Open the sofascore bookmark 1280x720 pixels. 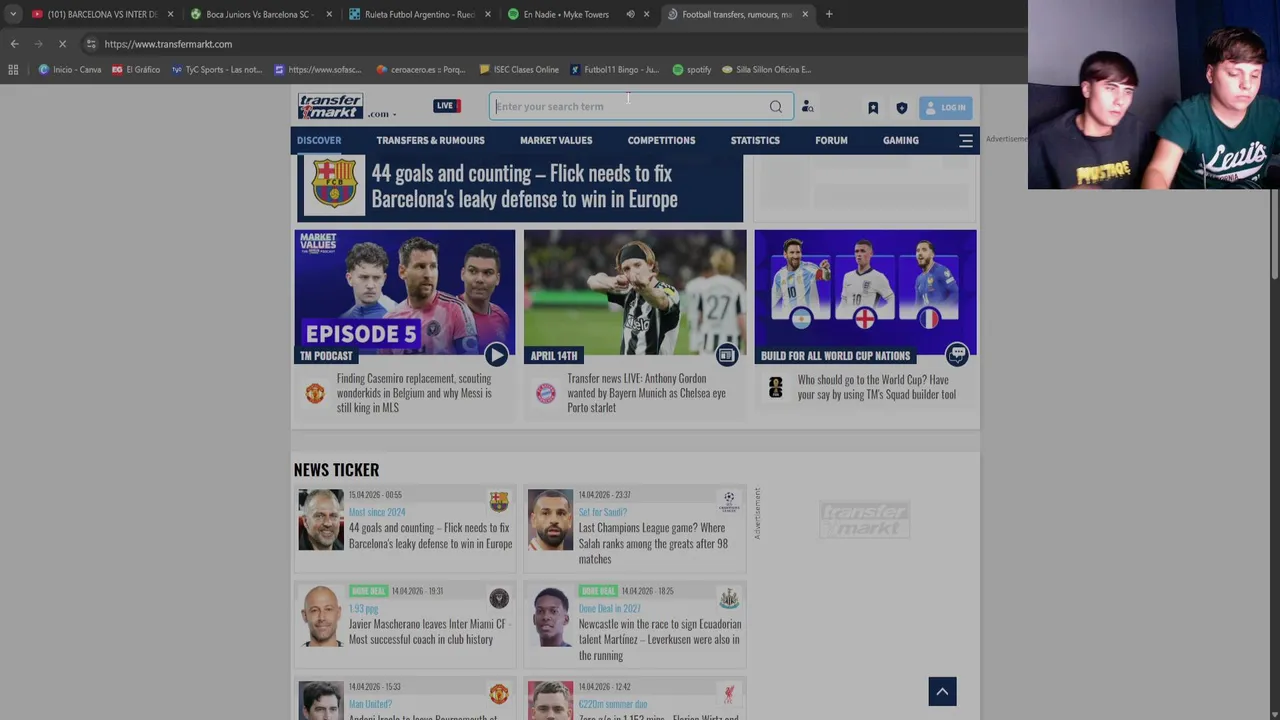[x=318, y=70]
